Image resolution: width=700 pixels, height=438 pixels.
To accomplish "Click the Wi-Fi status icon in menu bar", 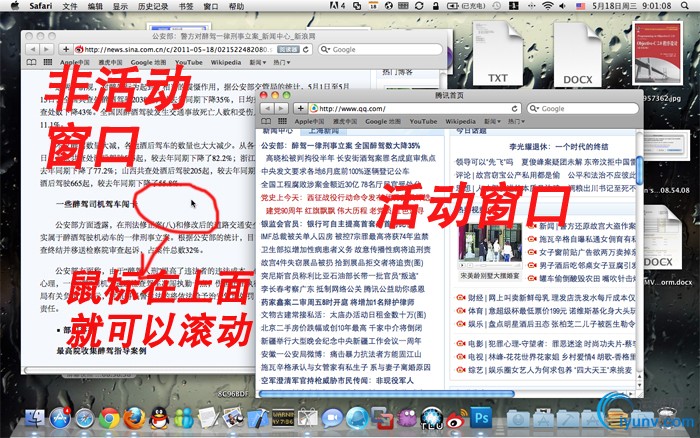I will click(x=548, y=6).
